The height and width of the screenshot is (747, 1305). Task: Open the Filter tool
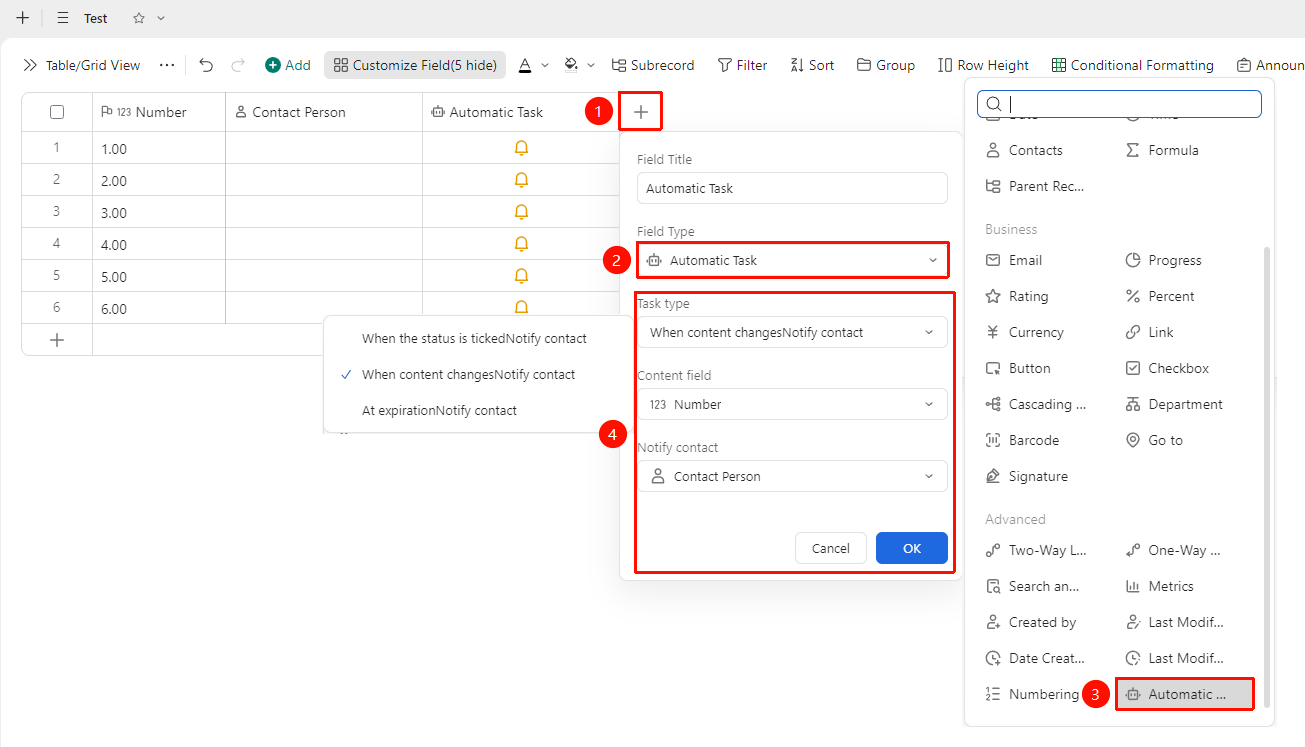743,65
